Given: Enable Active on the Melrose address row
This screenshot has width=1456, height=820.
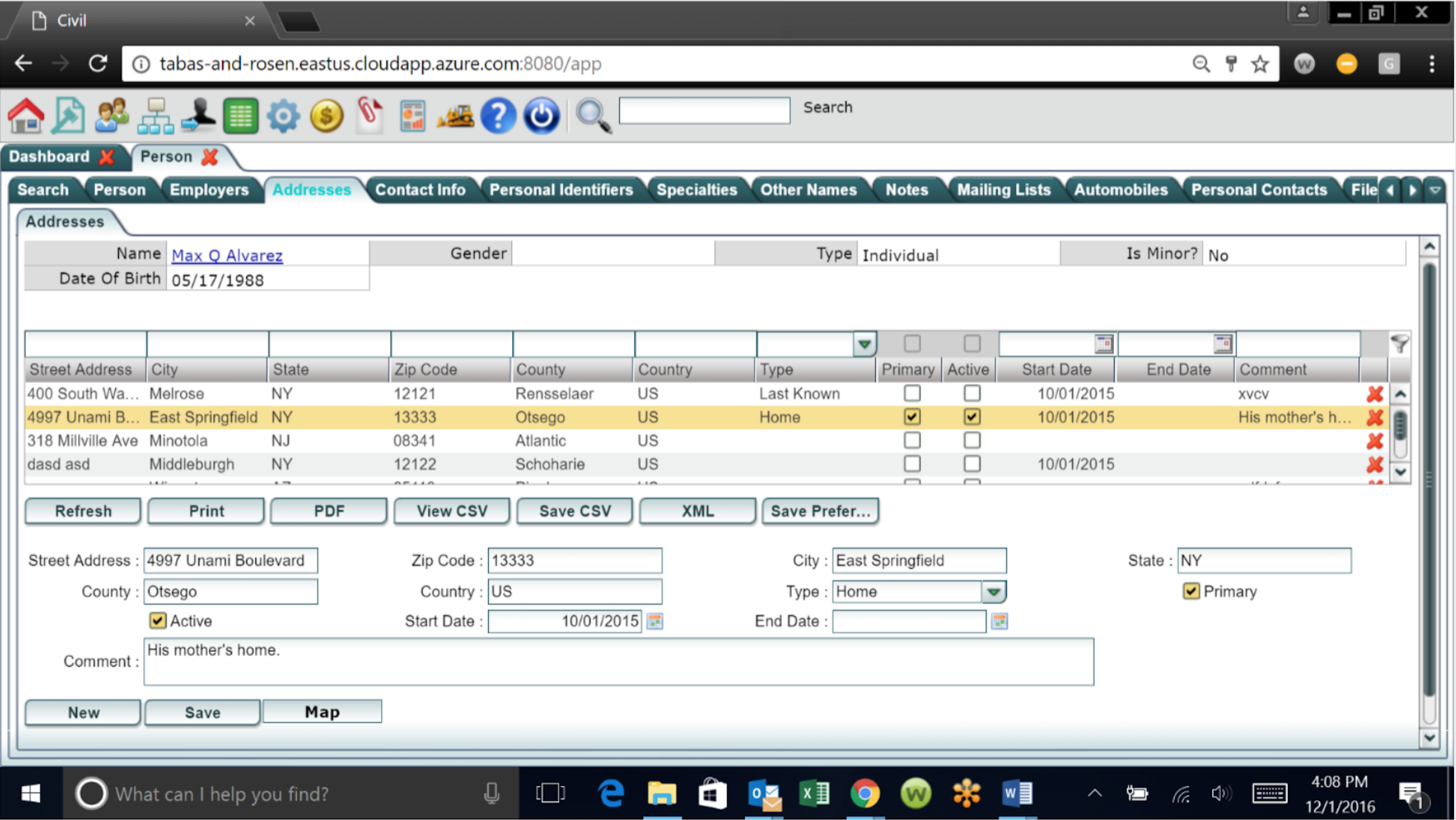Looking at the screenshot, I should pyautogui.click(x=972, y=393).
